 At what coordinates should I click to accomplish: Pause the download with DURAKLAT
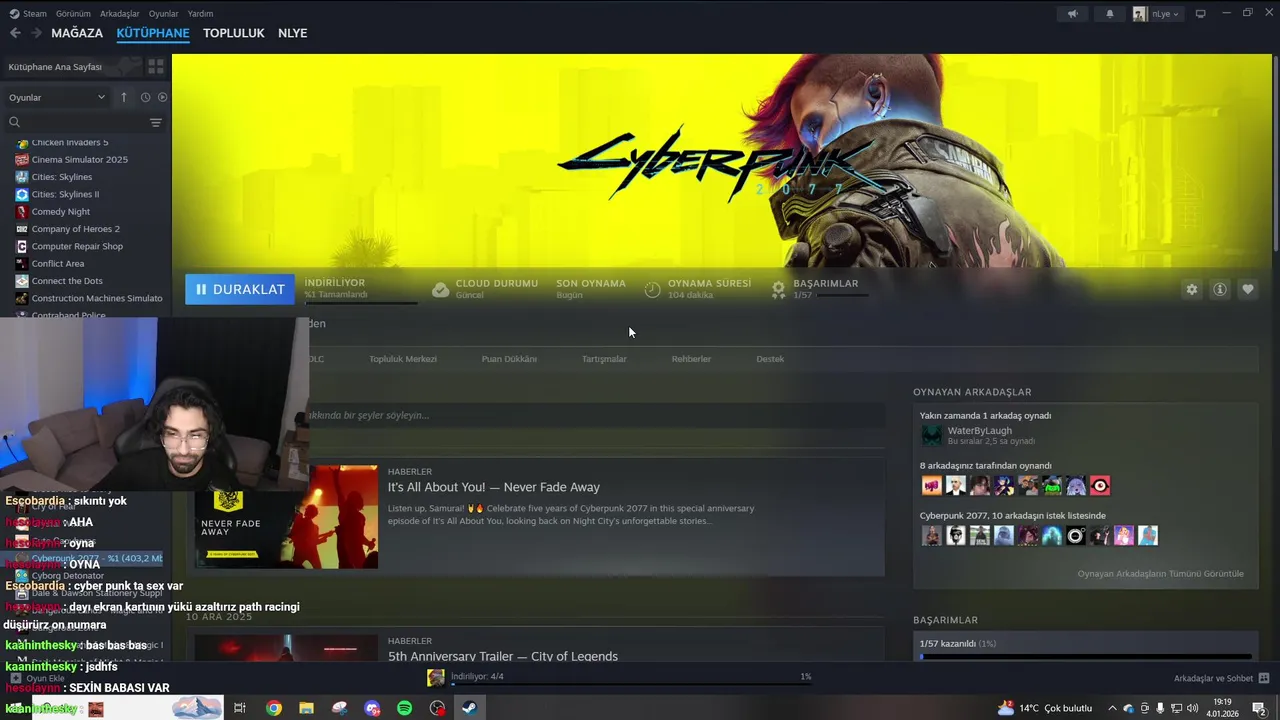(240, 289)
